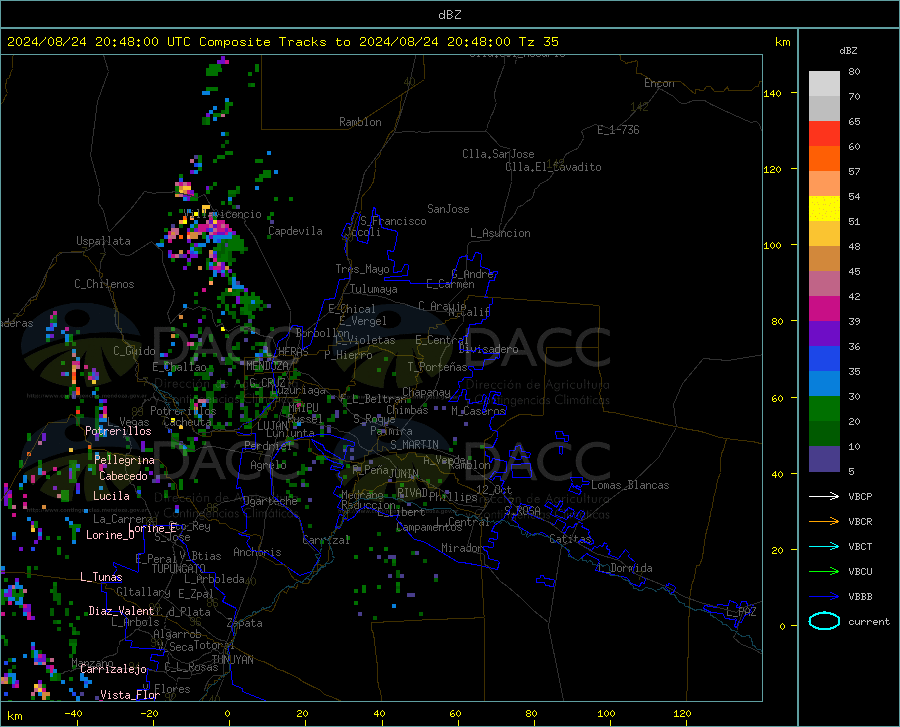This screenshot has width=900, height=727.
Task: Click the 'Tz 35' text in header
Action: click(538, 42)
